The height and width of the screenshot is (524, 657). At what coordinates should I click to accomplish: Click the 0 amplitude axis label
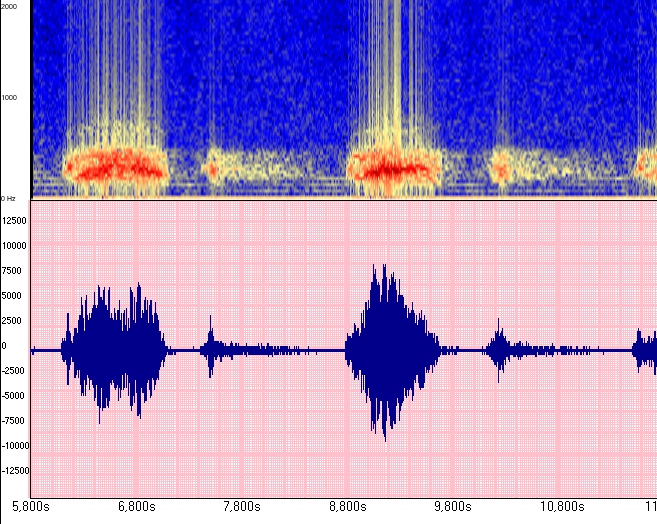point(5,345)
